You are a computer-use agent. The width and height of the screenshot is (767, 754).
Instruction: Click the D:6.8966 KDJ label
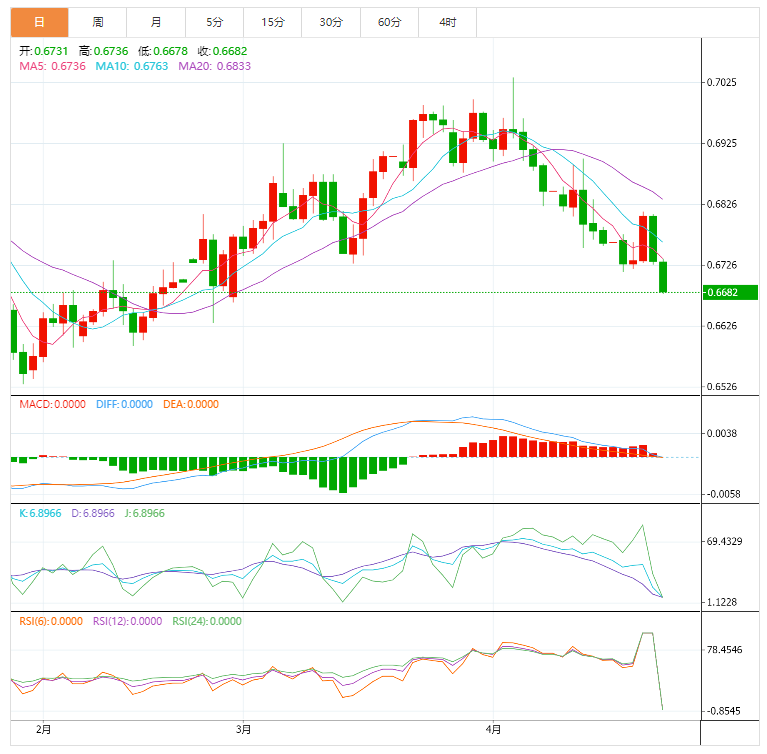point(93,513)
